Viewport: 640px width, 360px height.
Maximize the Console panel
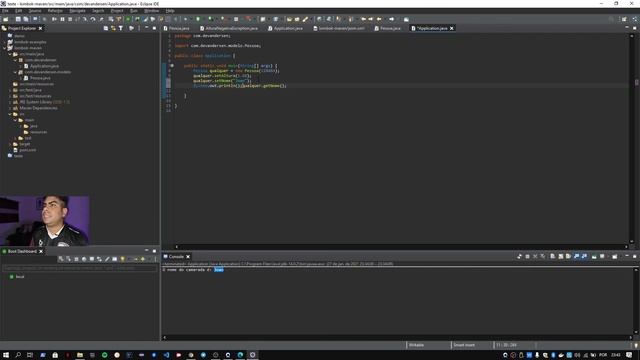(634, 256)
